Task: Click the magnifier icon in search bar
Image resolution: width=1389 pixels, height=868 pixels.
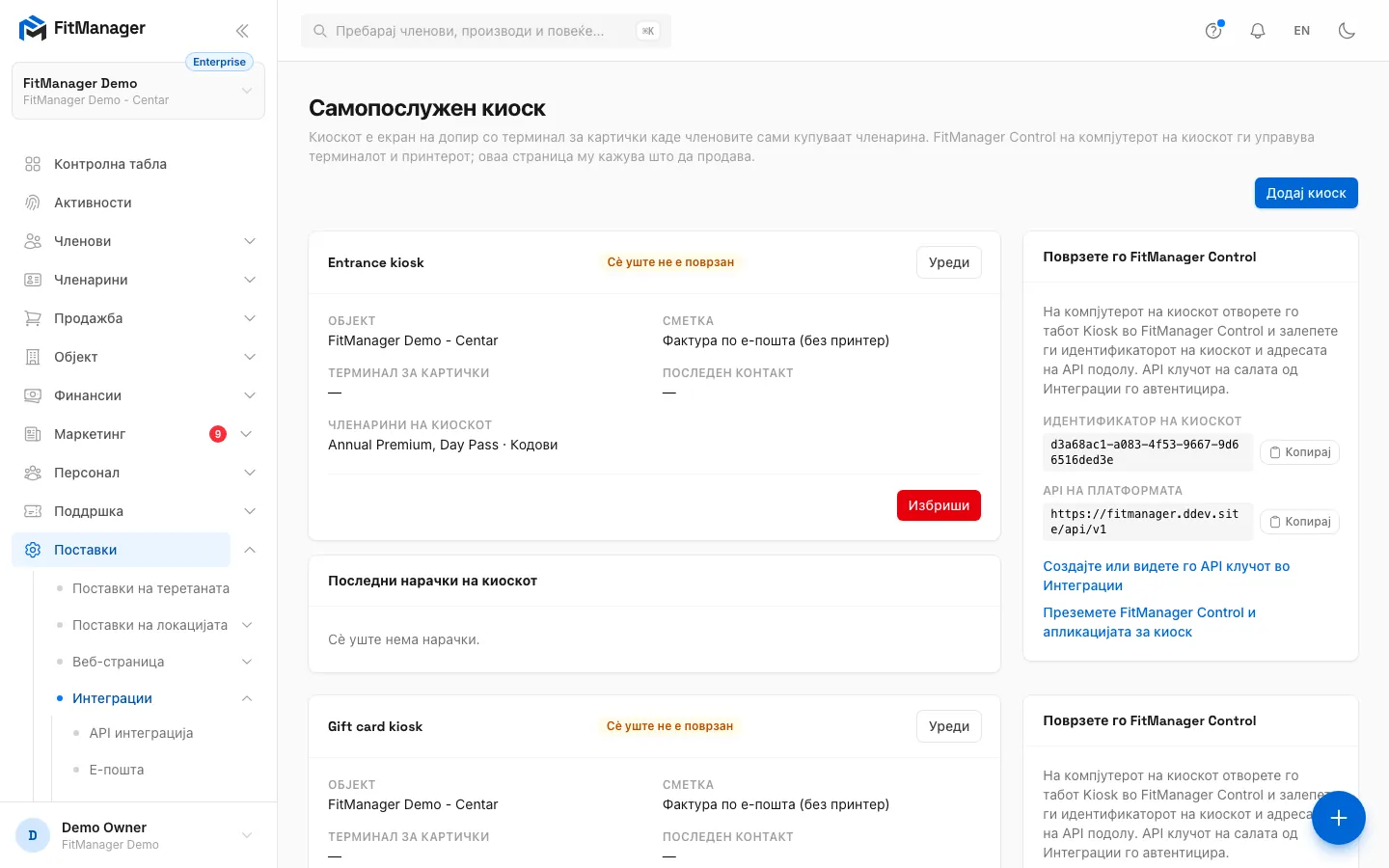Action: (x=320, y=31)
